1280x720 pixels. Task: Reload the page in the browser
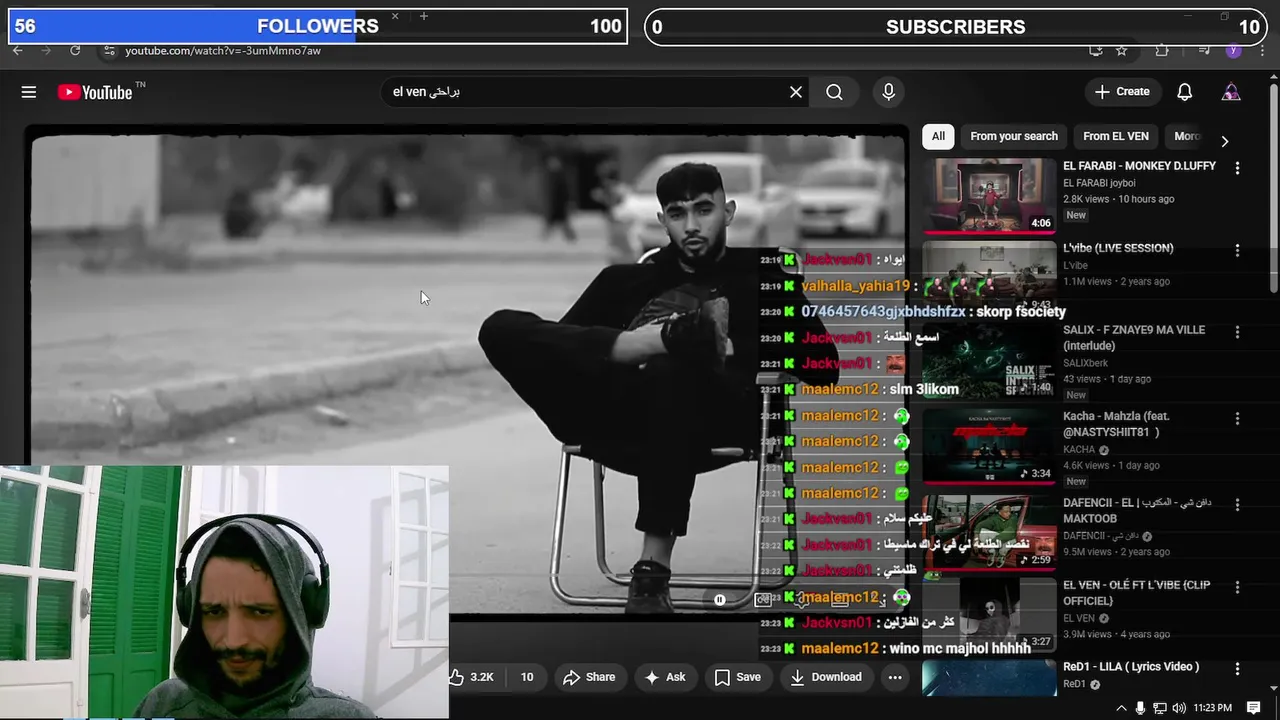coord(75,50)
